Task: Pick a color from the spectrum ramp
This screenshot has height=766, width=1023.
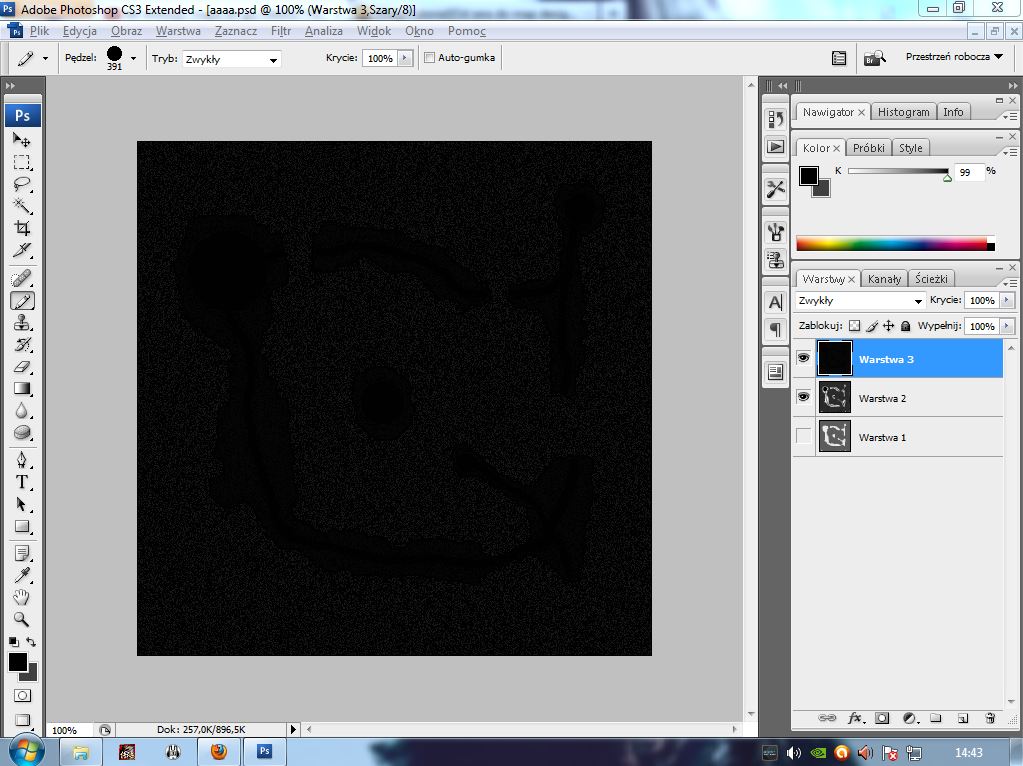Action: 894,245
